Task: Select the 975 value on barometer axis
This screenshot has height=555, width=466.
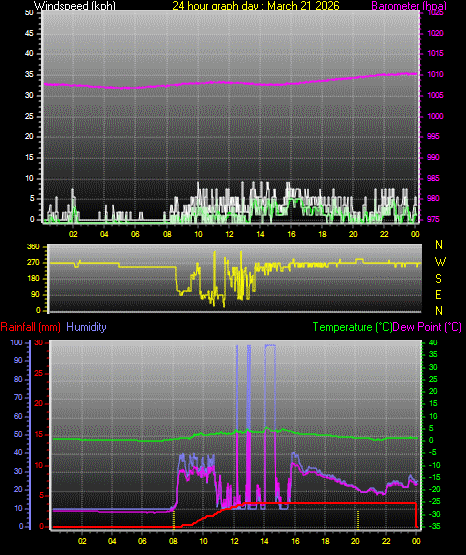Action: click(x=433, y=219)
